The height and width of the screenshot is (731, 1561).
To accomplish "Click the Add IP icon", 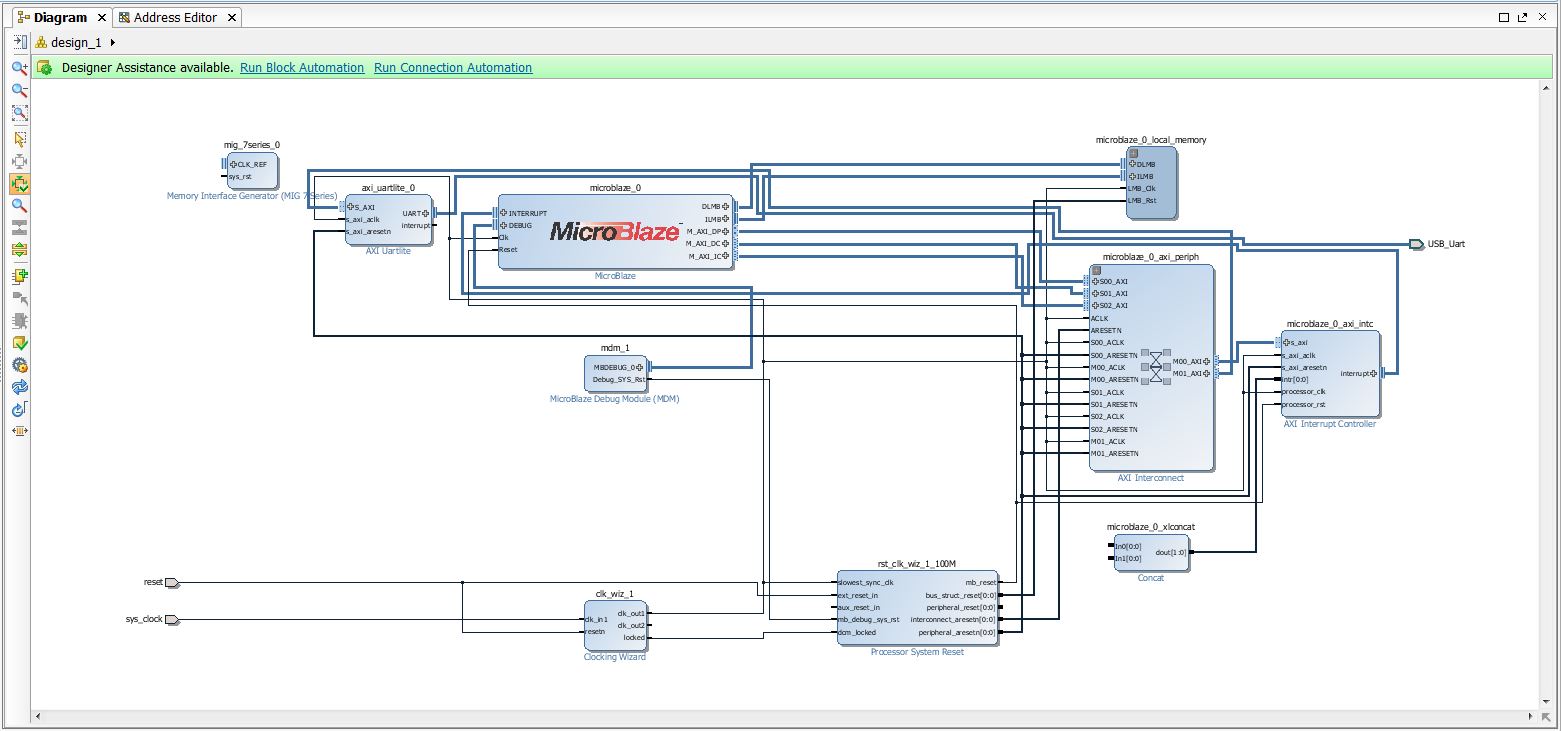I will [19, 277].
